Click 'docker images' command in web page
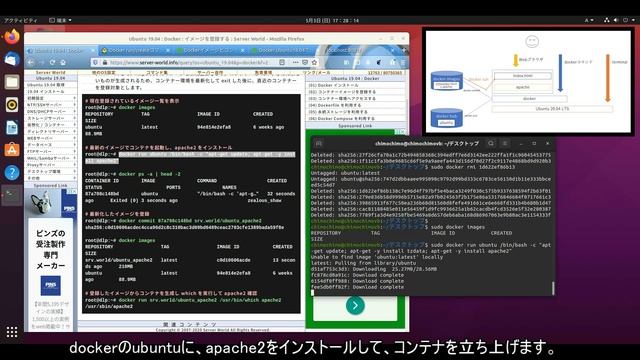This screenshot has width=640, height=360. [x=136, y=107]
